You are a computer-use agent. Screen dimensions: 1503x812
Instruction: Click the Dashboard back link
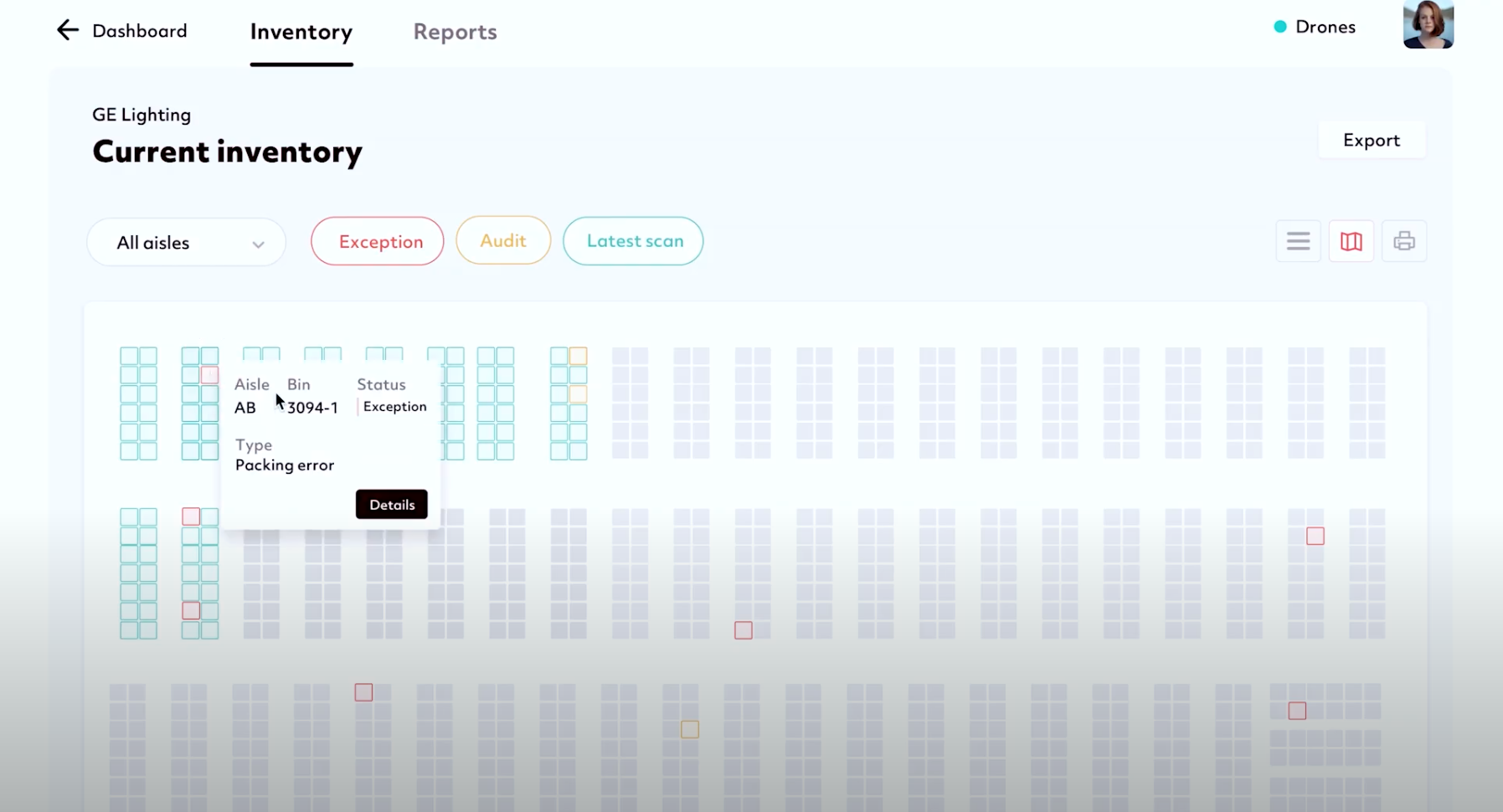pos(140,31)
